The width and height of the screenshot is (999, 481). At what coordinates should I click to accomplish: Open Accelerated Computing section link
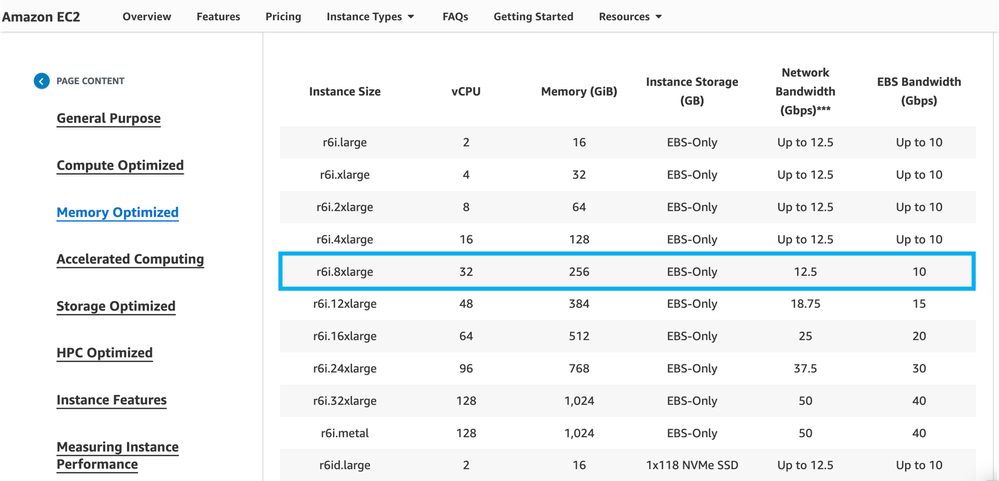(x=130, y=259)
